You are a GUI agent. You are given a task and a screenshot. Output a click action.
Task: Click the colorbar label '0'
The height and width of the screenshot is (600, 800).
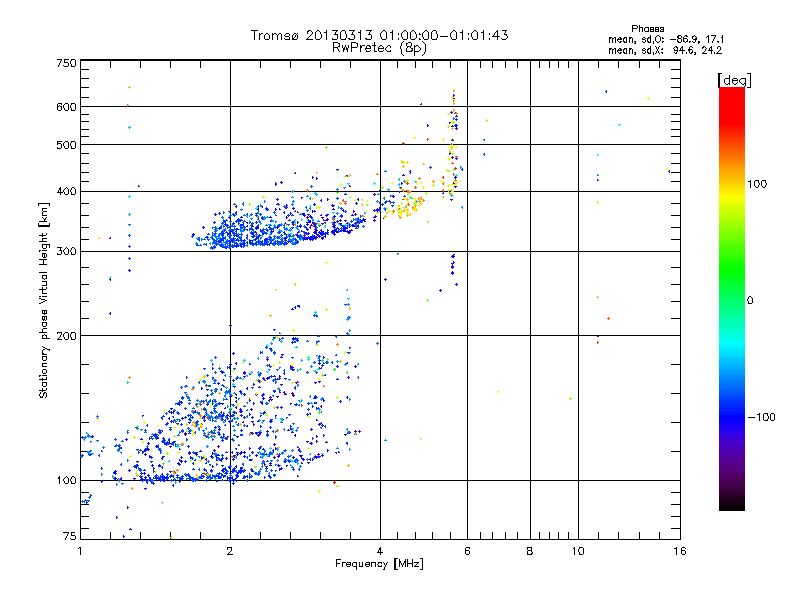[750, 301]
